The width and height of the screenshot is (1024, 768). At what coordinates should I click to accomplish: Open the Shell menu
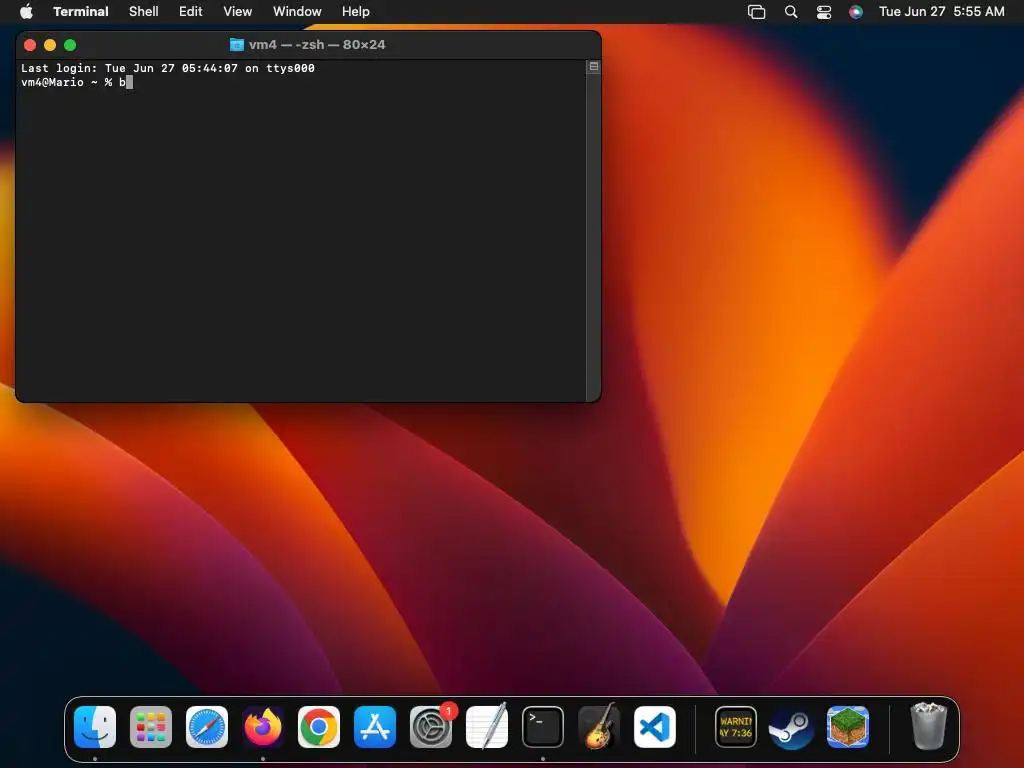144,11
